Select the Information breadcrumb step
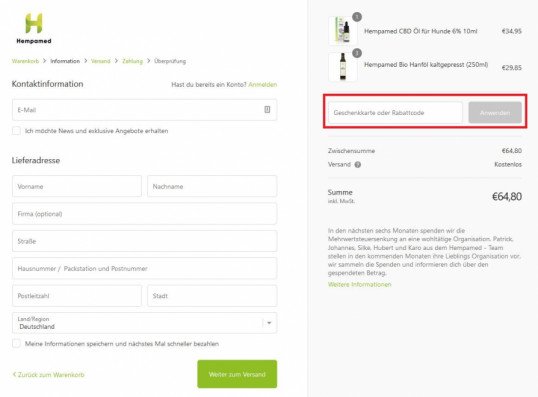This screenshot has width=538, height=397. (65, 61)
